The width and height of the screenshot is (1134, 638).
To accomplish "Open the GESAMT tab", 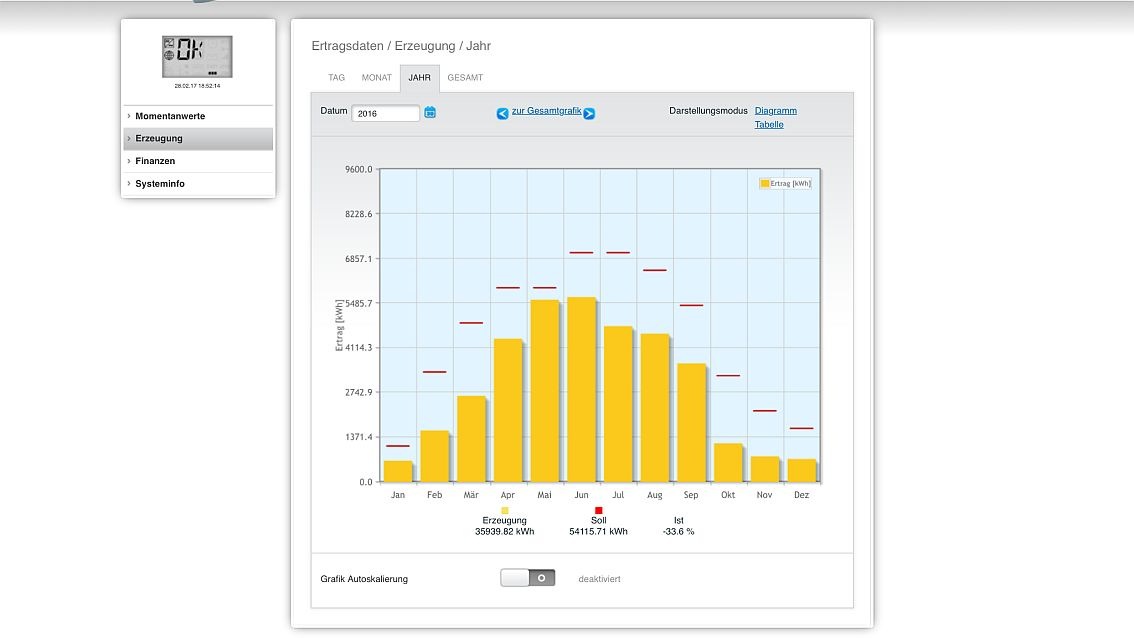I will 465,78.
